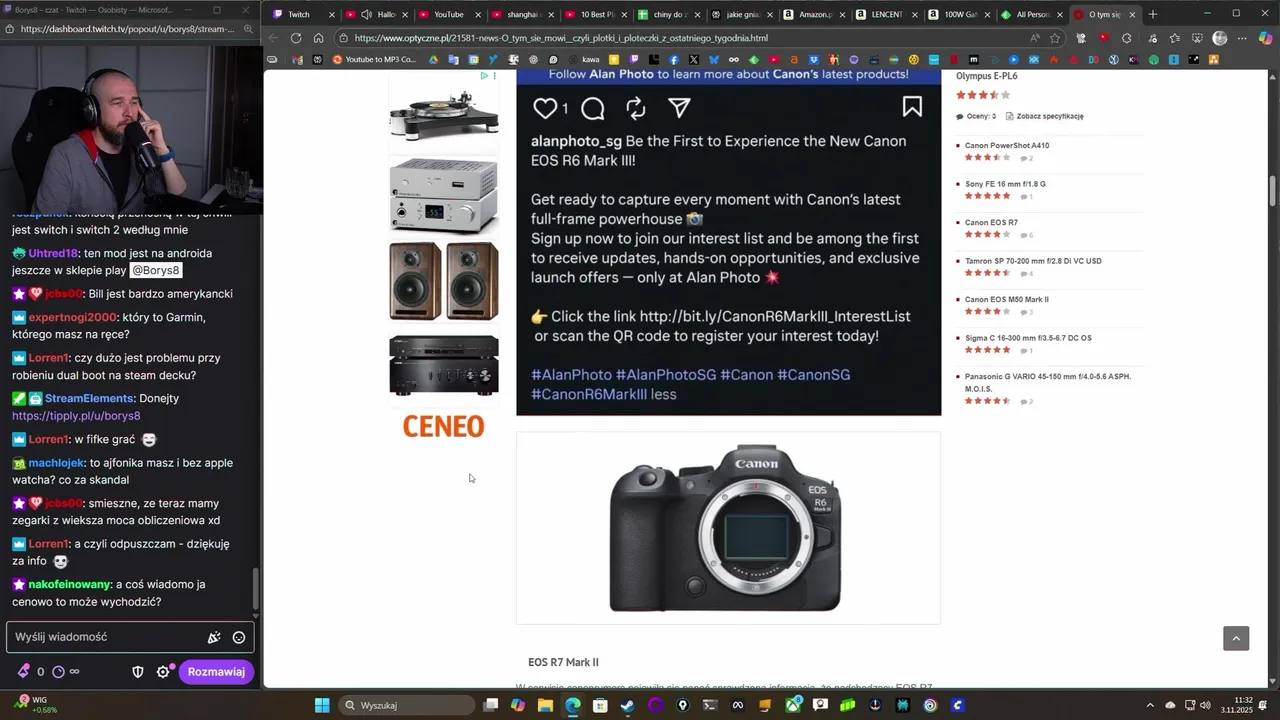Click the Windows taskbar Wyszukaj search box
The width and height of the screenshot is (1280, 720).
406,705
